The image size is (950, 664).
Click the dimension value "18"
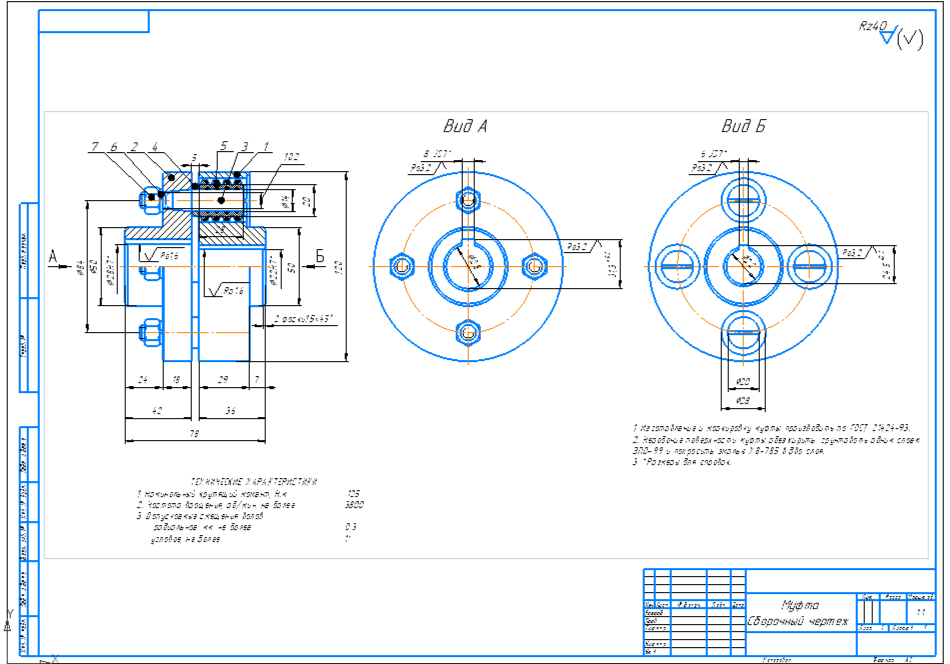click(176, 380)
